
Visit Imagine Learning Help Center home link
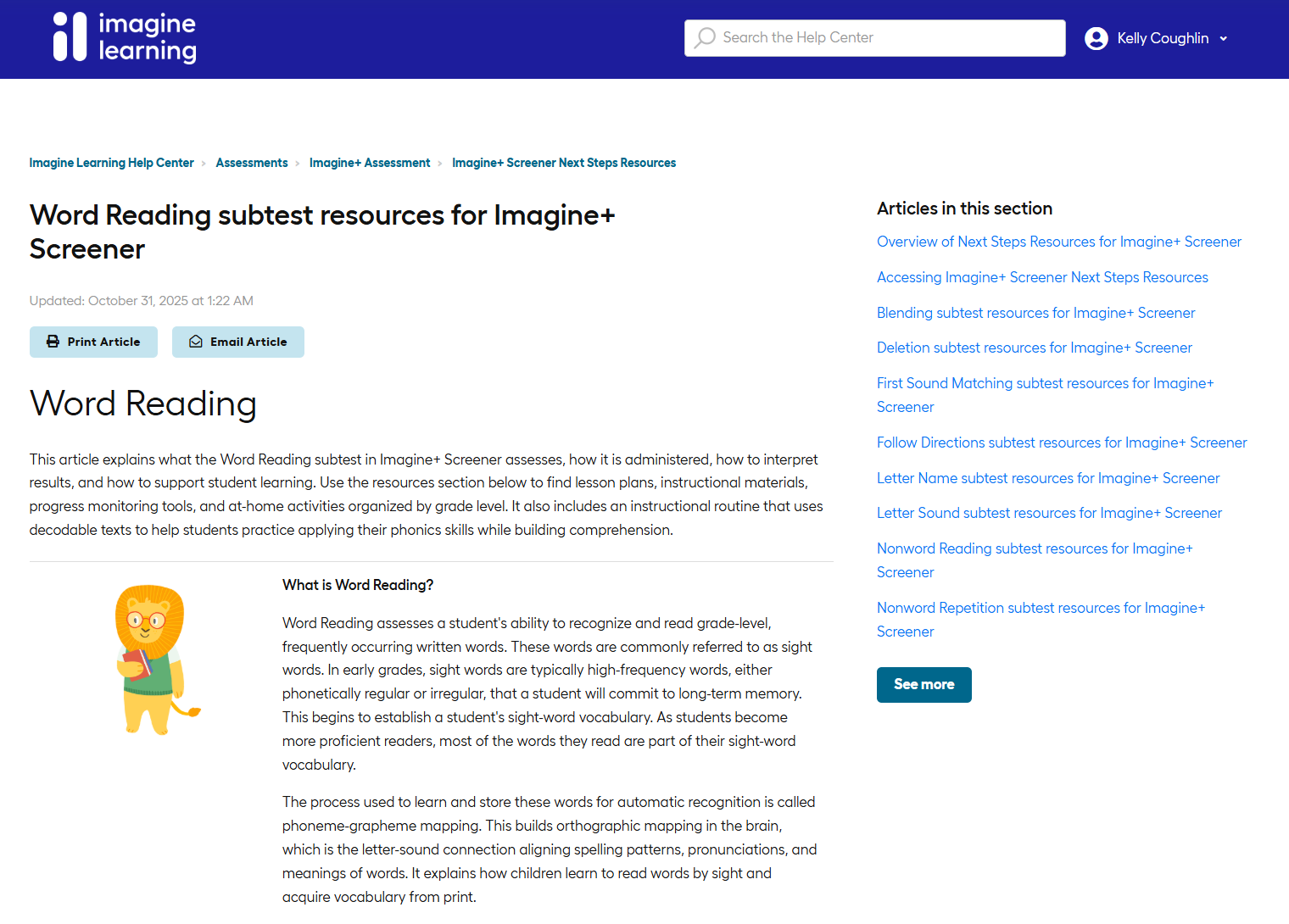[111, 162]
